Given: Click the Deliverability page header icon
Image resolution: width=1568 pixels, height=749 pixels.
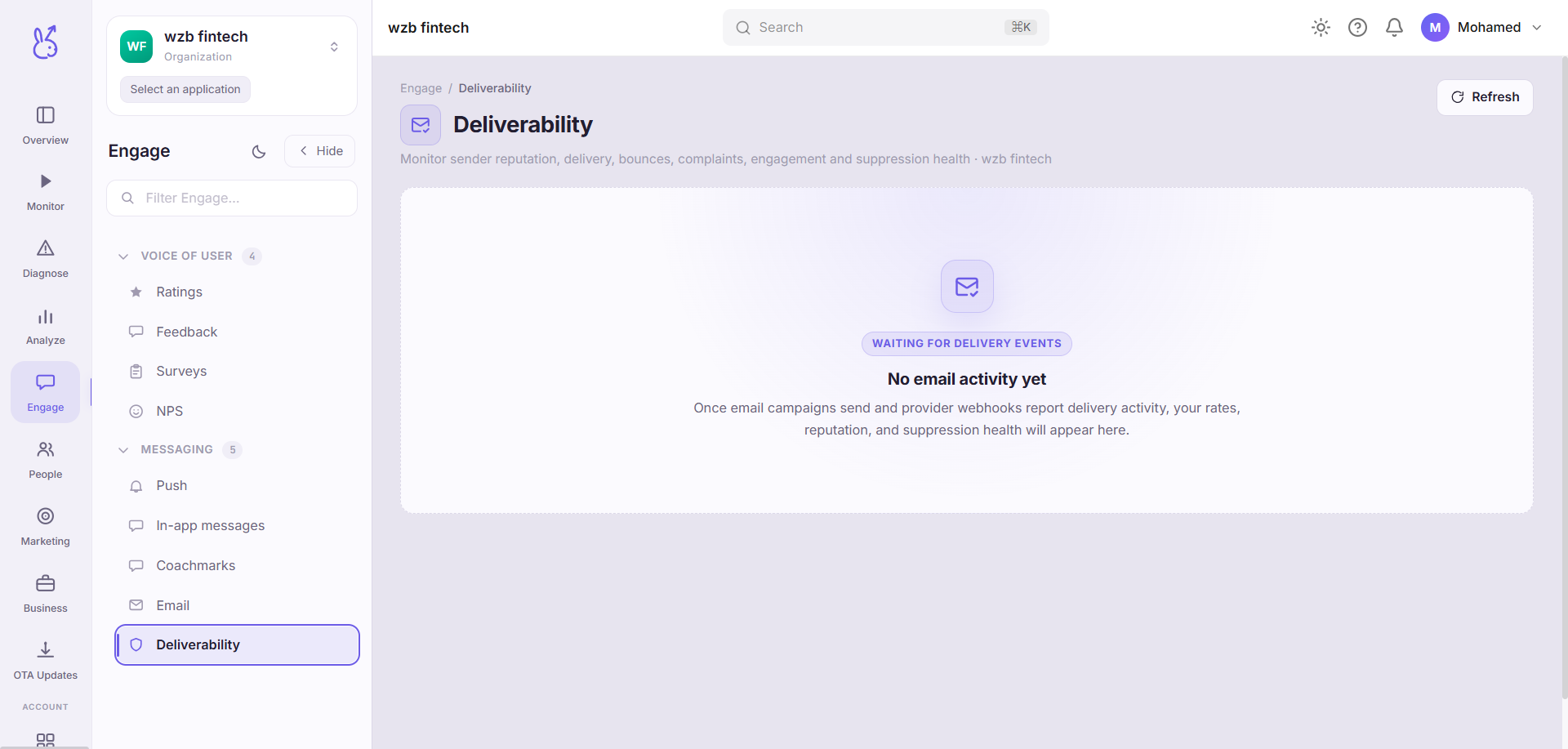Looking at the screenshot, I should tap(421, 125).
